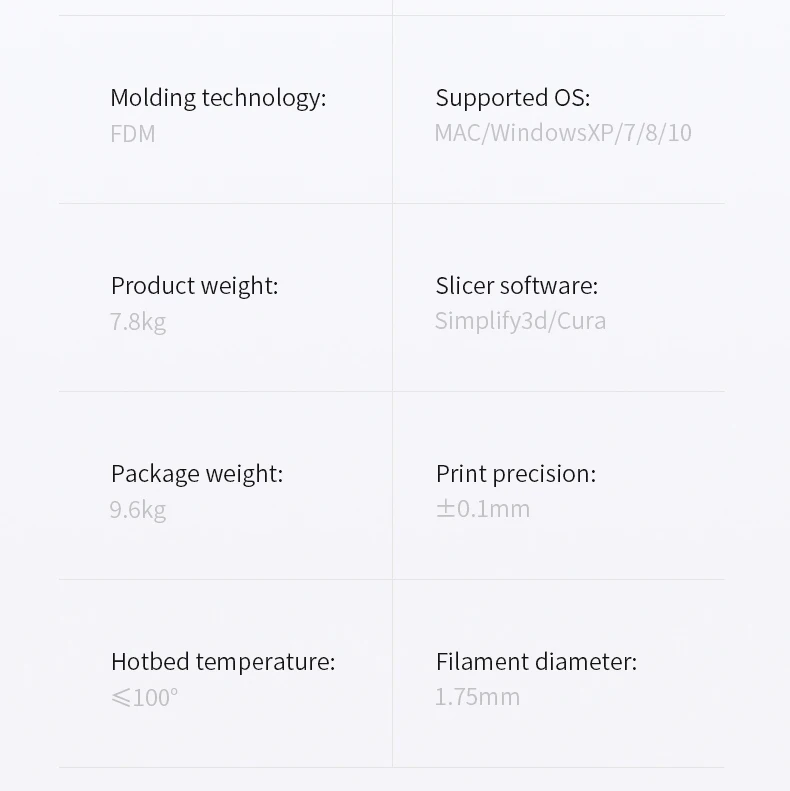
Task: Click Cura in the slicer software value
Action: coord(582,321)
